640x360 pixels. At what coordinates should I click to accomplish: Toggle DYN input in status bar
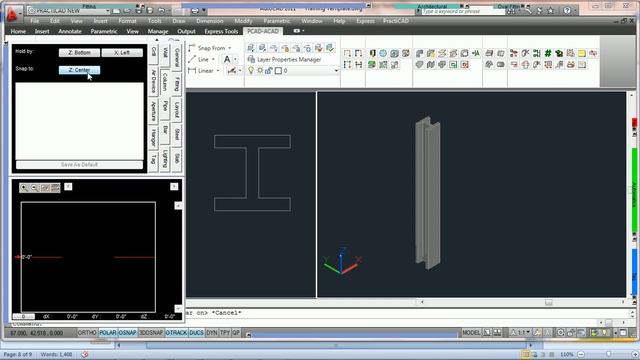(x=211, y=333)
